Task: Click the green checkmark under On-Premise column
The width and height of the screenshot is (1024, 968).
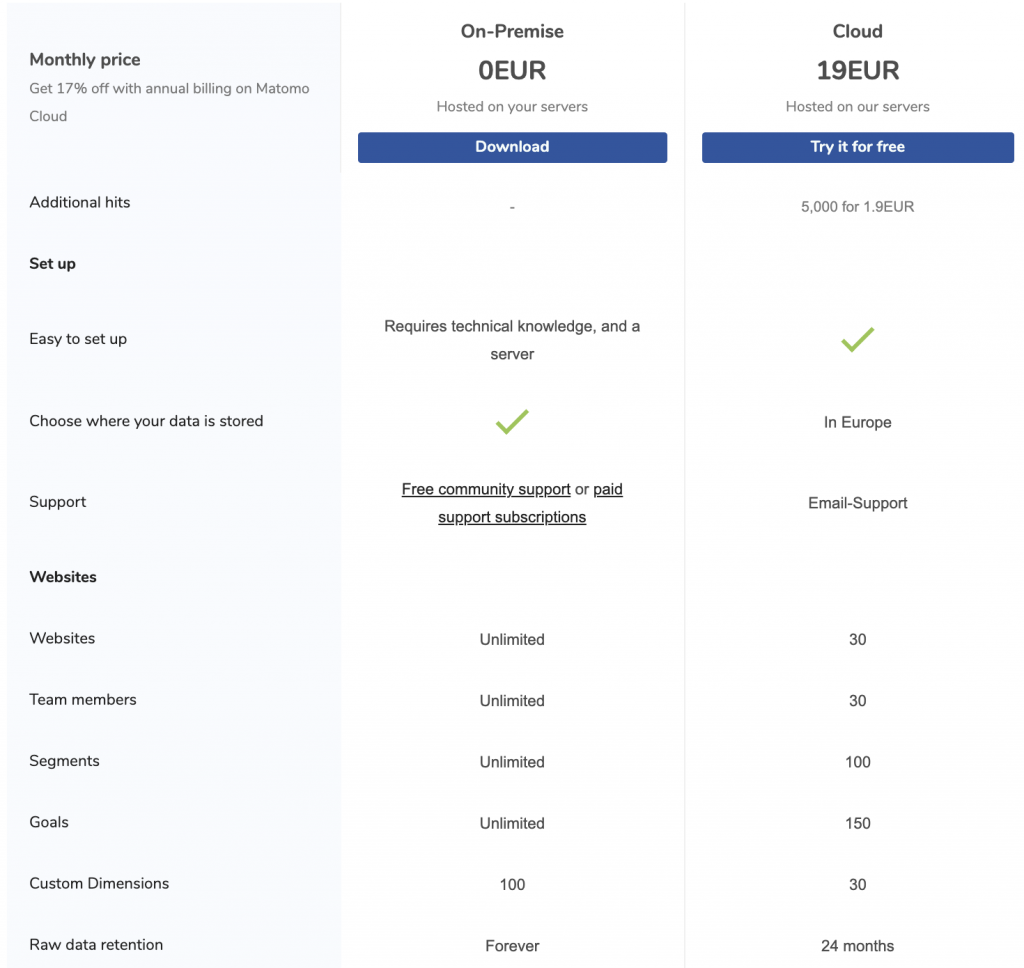Action: (512, 421)
